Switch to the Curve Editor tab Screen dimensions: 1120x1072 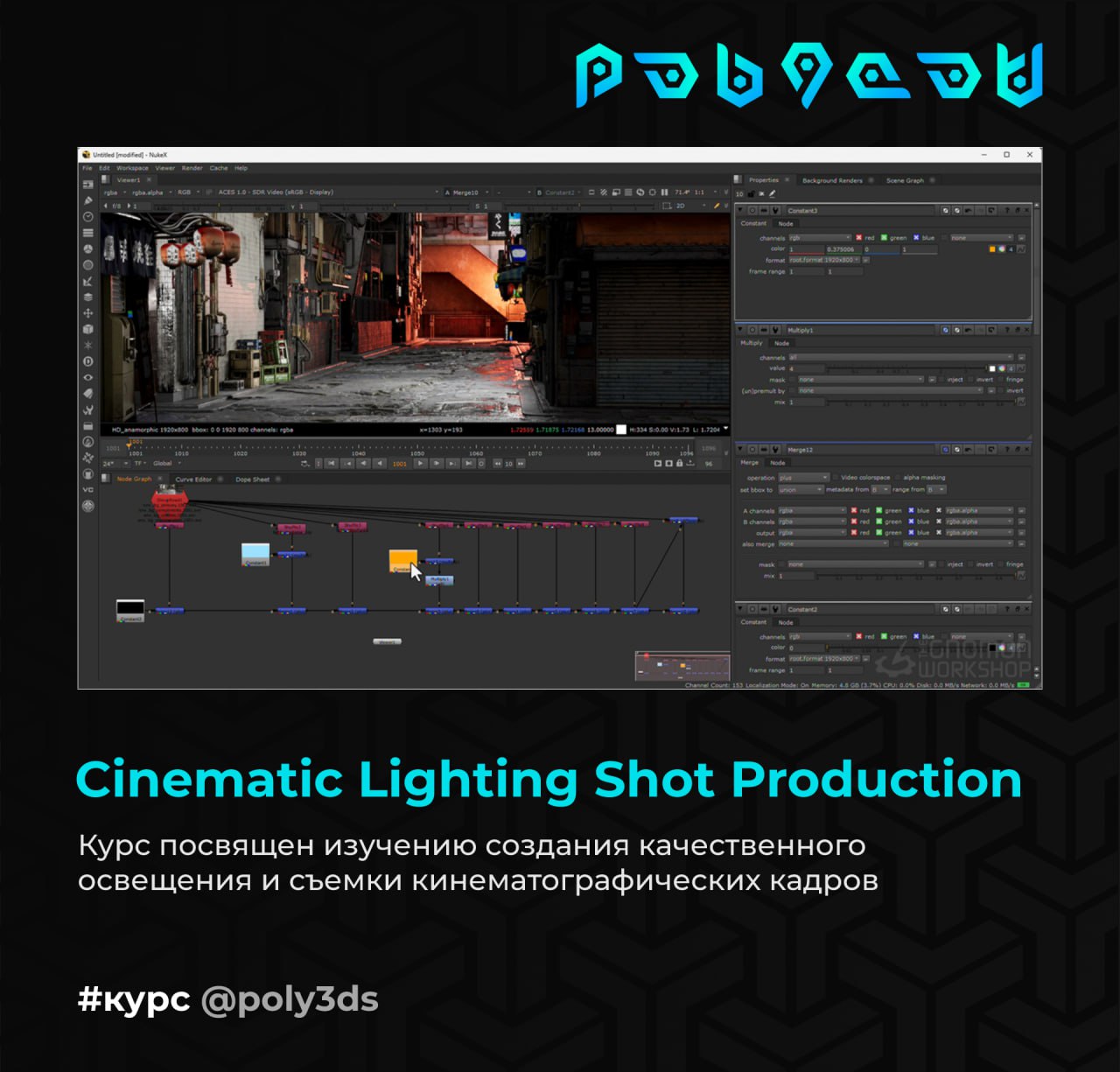tap(193, 480)
